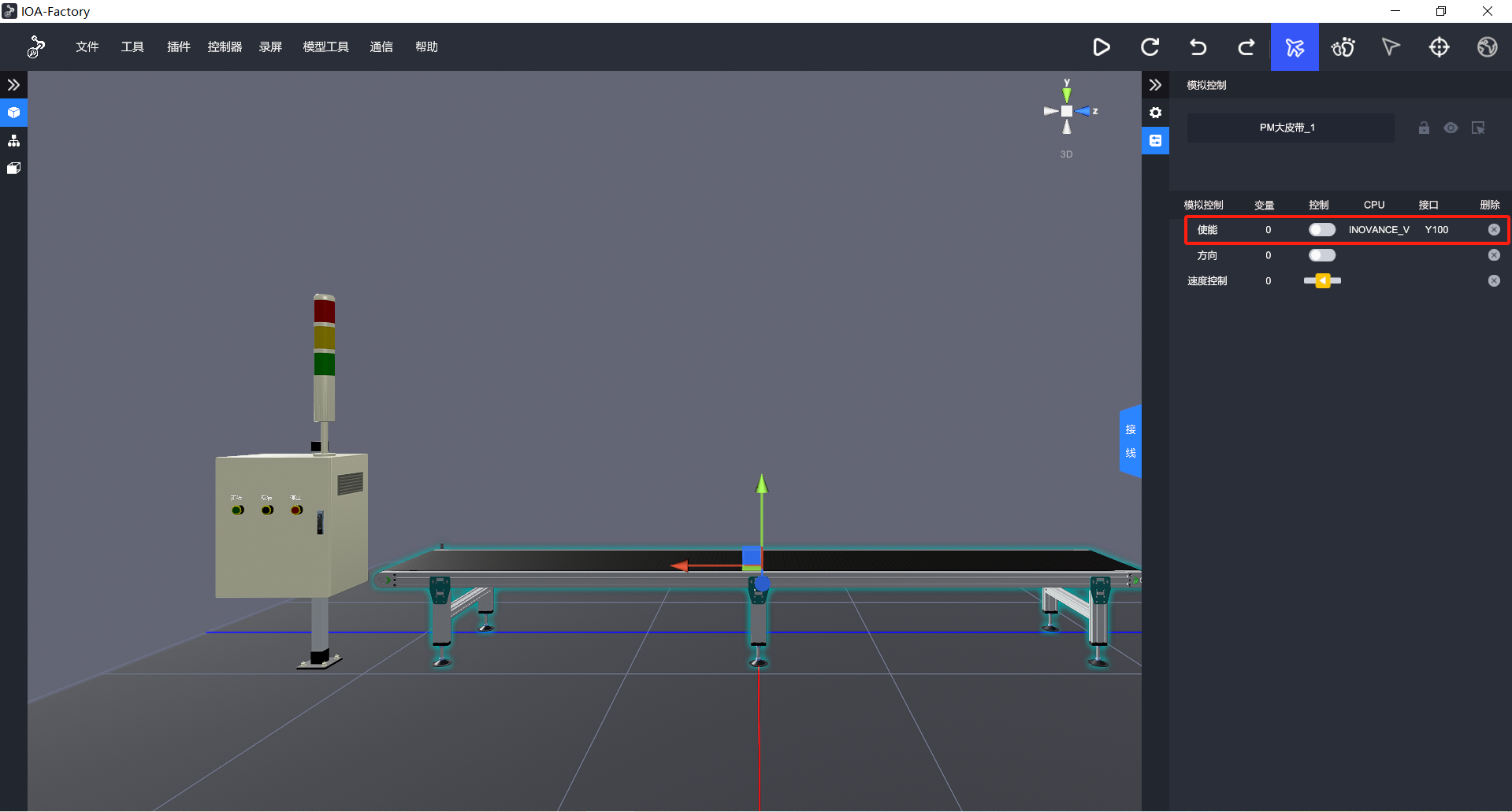Image resolution: width=1512 pixels, height=812 pixels.
Task: Adjust the 速度控制 speed slider
Action: pos(1323,281)
